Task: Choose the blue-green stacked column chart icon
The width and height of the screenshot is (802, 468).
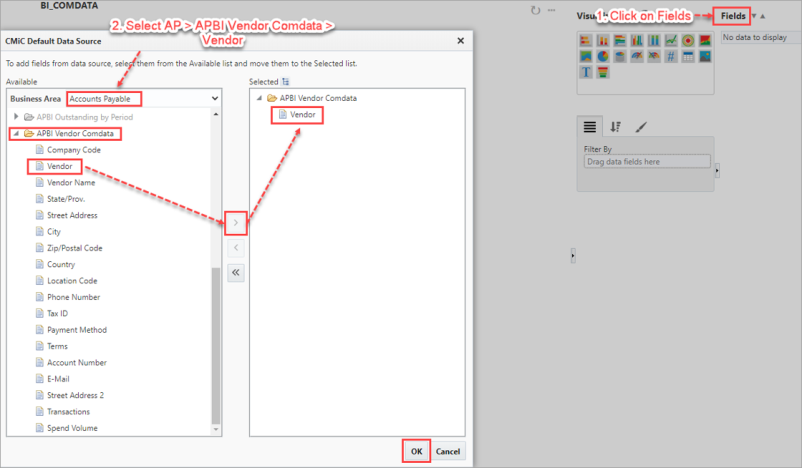Action: coord(654,40)
